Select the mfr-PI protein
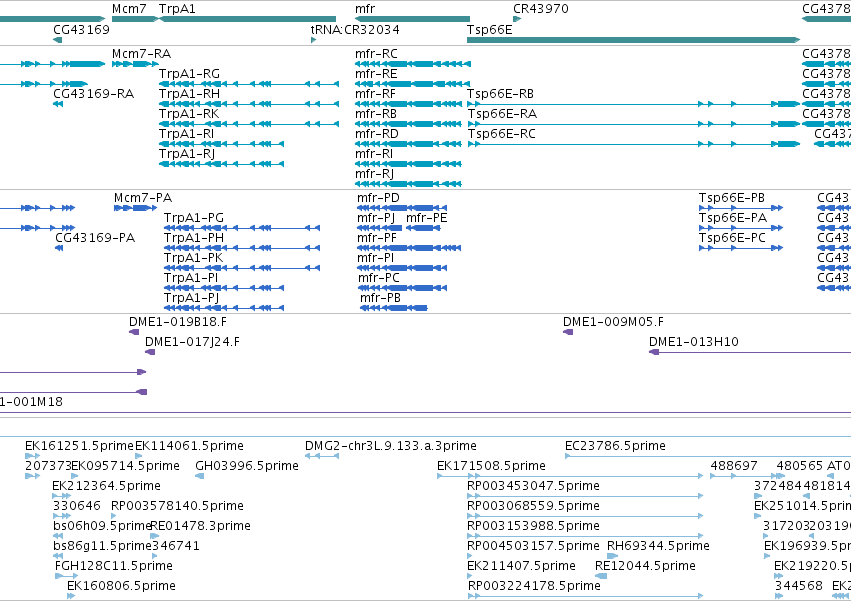Image resolution: width=851 pixels, height=601 pixels. click(x=402, y=268)
